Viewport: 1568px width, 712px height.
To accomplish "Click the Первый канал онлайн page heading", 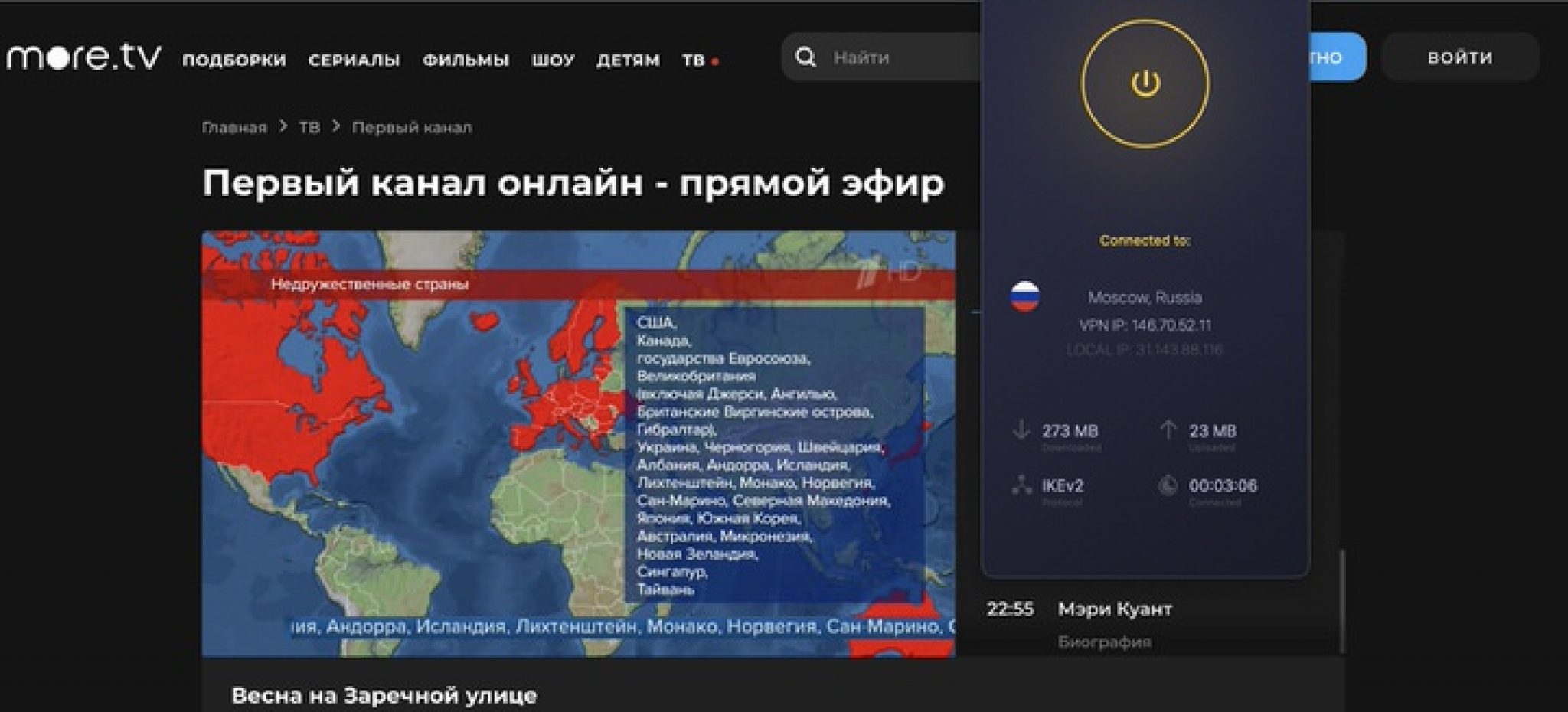I will [573, 183].
